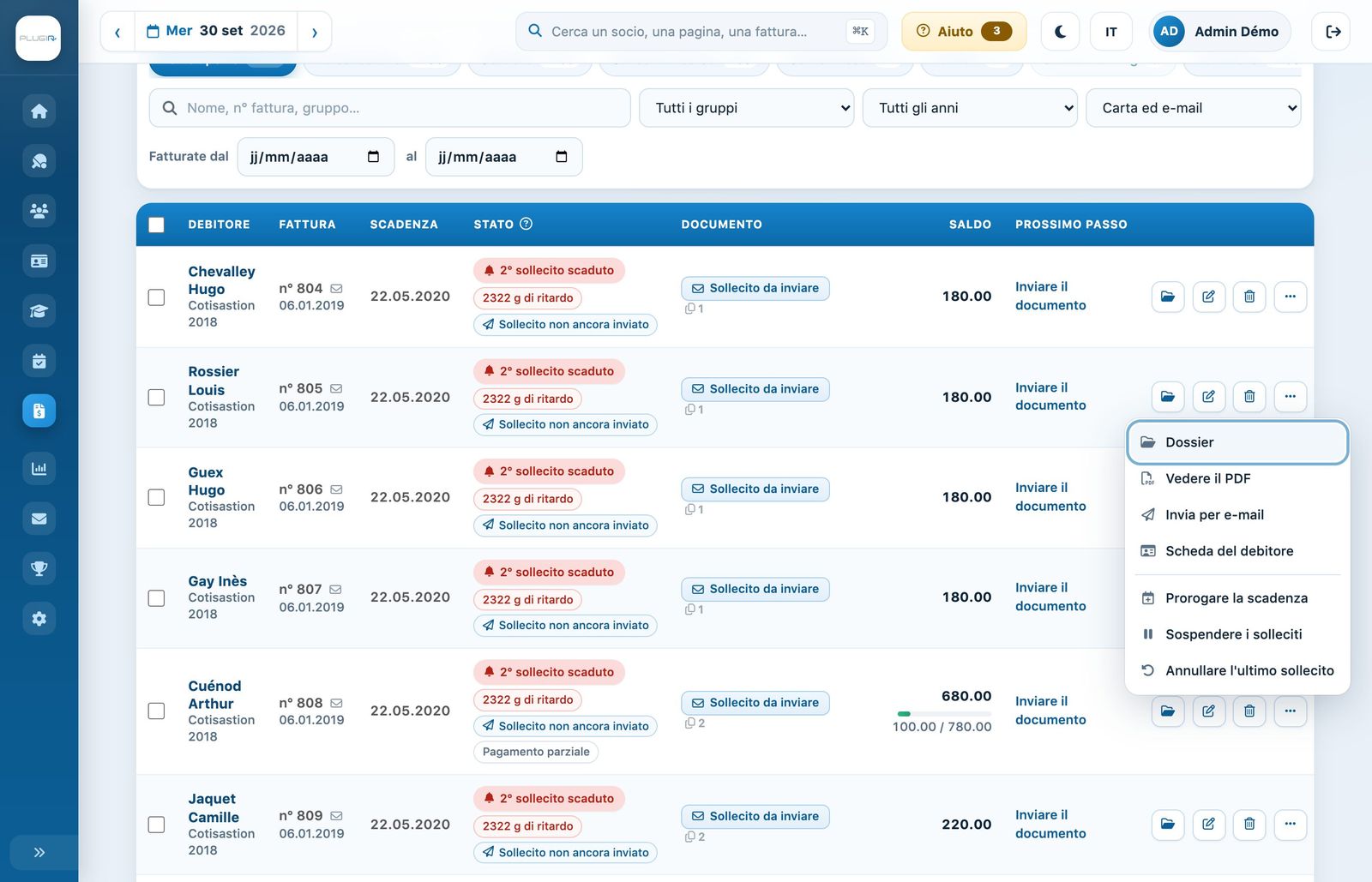The height and width of the screenshot is (882, 1372).
Task: Open the settings gear in the sidebar
Action: [39, 619]
